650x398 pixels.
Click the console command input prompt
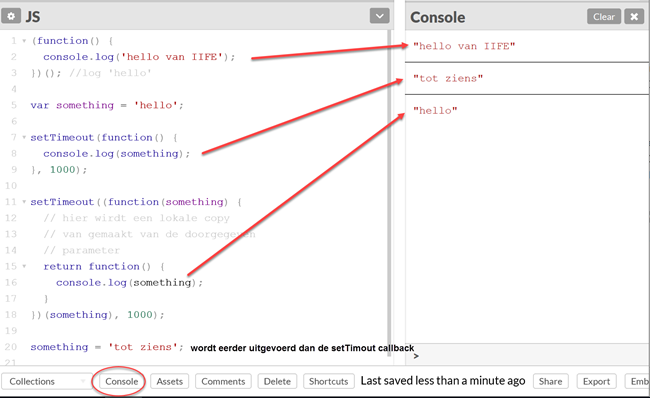[526, 356]
